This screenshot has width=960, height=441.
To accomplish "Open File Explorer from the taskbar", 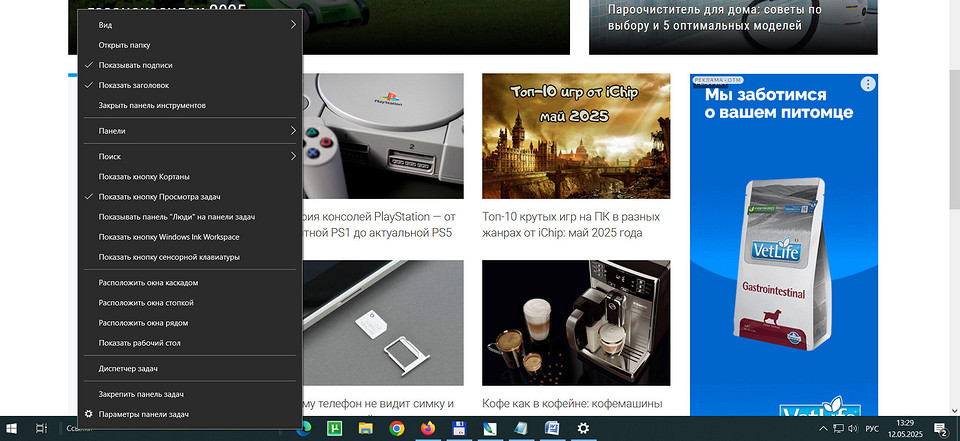I will click(x=366, y=428).
